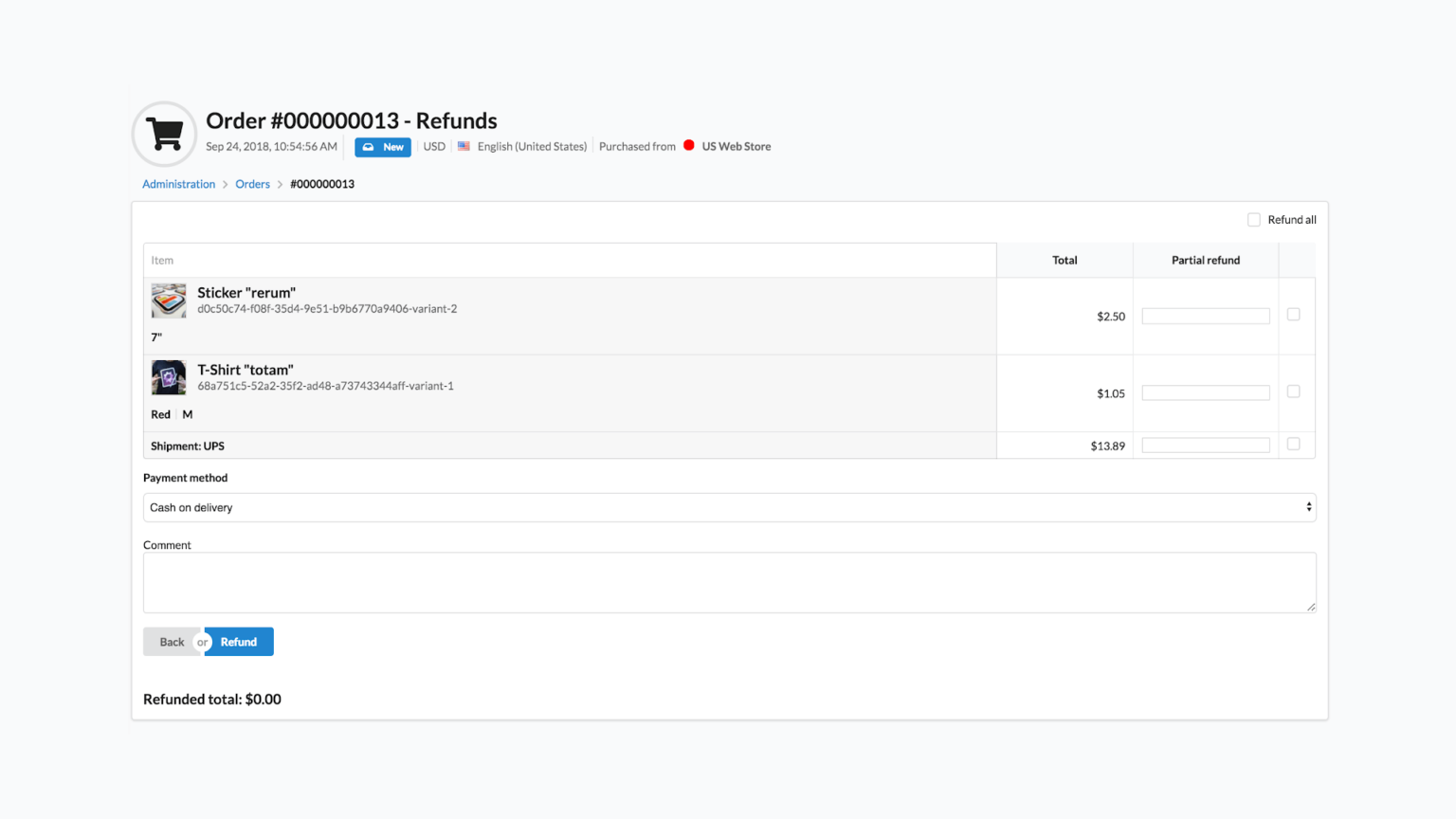1456x819 pixels.
Task: Select Cash on delivery payment option
Action: (730, 507)
